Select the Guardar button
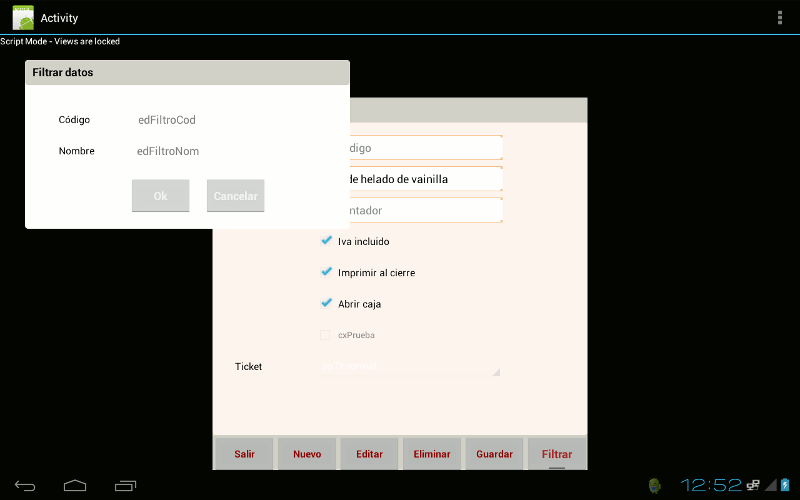 [494, 454]
